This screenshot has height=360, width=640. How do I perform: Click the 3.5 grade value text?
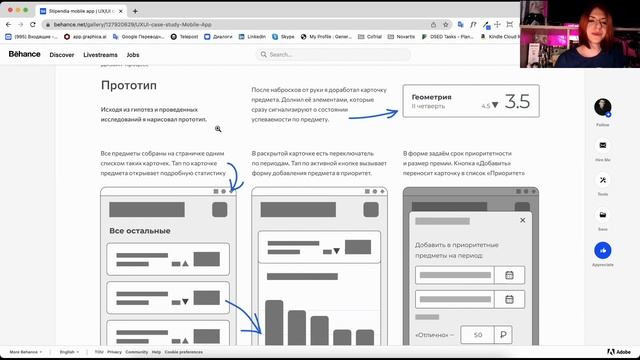[x=517, y=101]
